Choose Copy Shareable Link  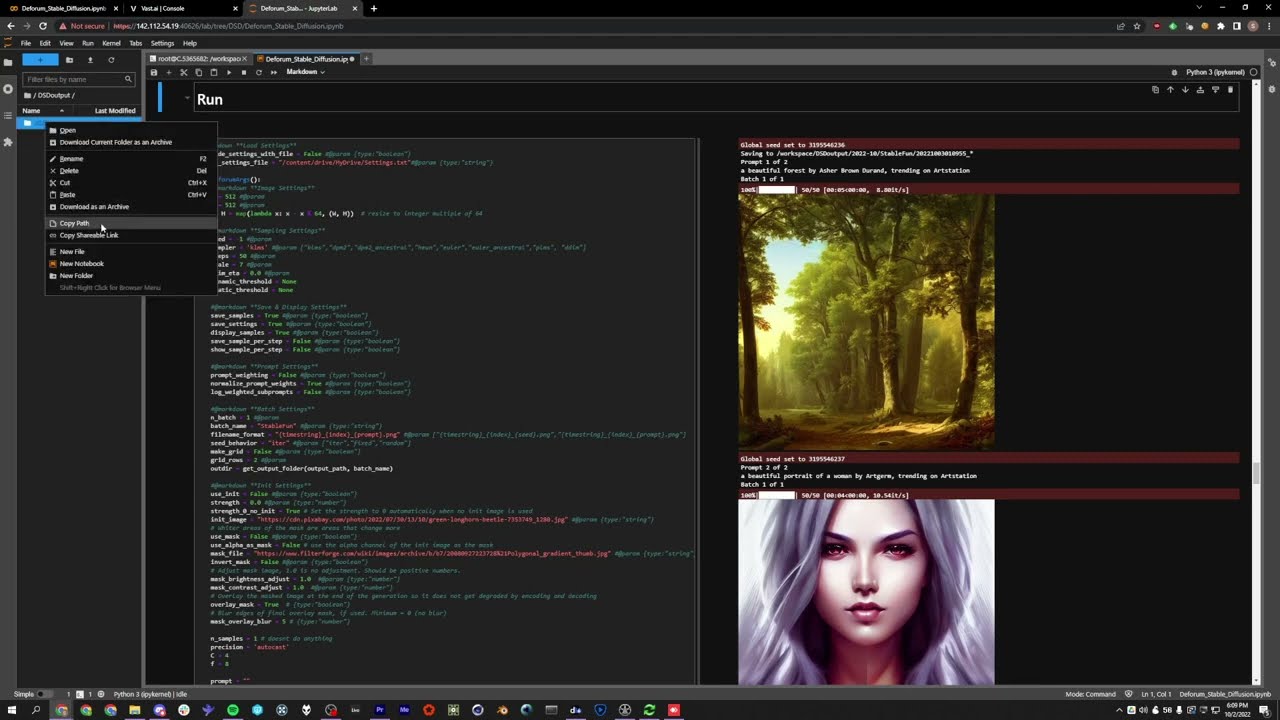(x=131, y=235)
